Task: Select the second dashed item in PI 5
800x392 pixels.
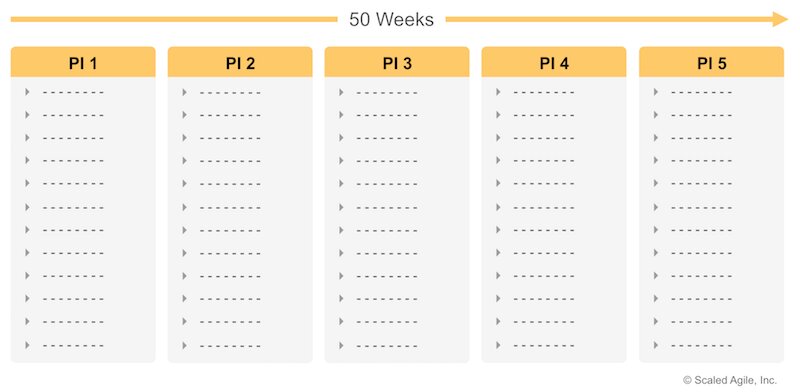Action: 702,115
